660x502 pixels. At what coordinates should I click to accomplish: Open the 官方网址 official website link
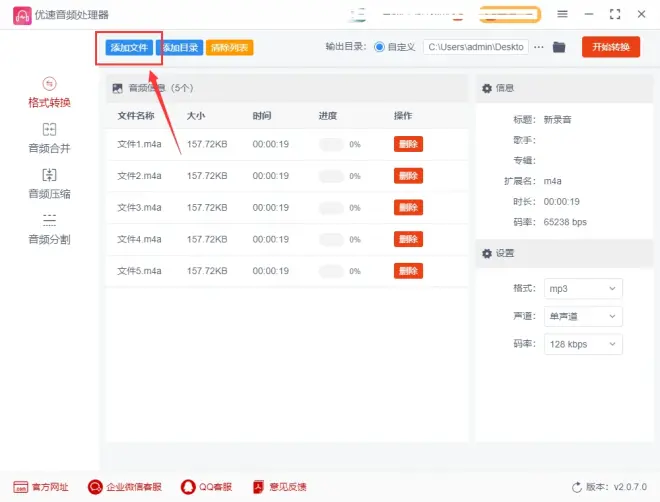tap(41, 487)
